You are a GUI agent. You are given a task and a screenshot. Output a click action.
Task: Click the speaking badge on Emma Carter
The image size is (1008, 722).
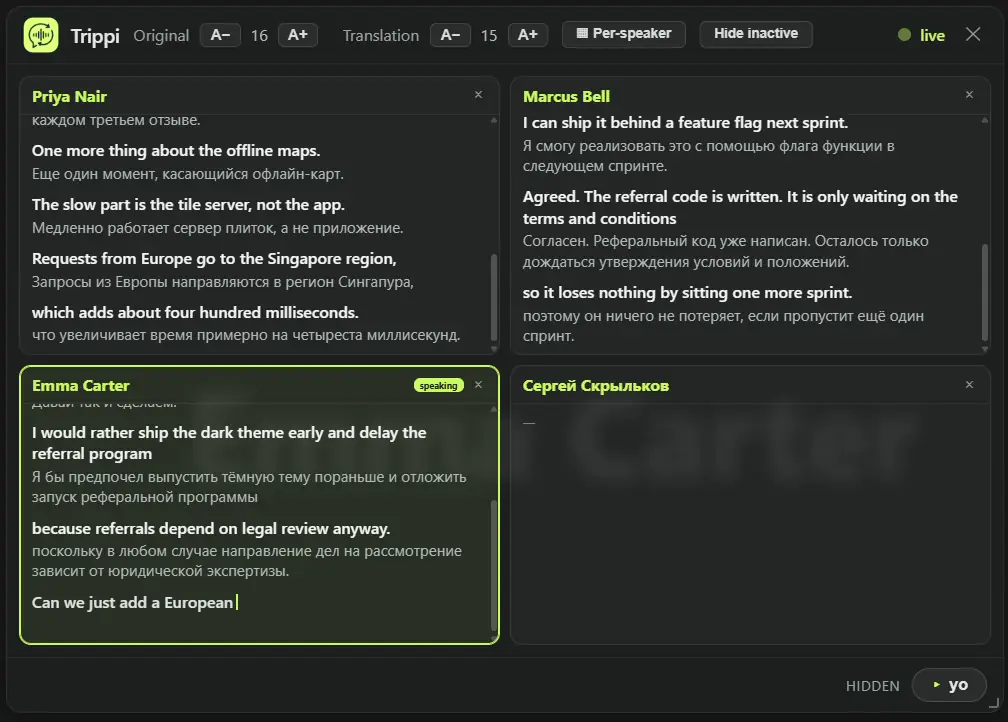[x=438, y=385]
